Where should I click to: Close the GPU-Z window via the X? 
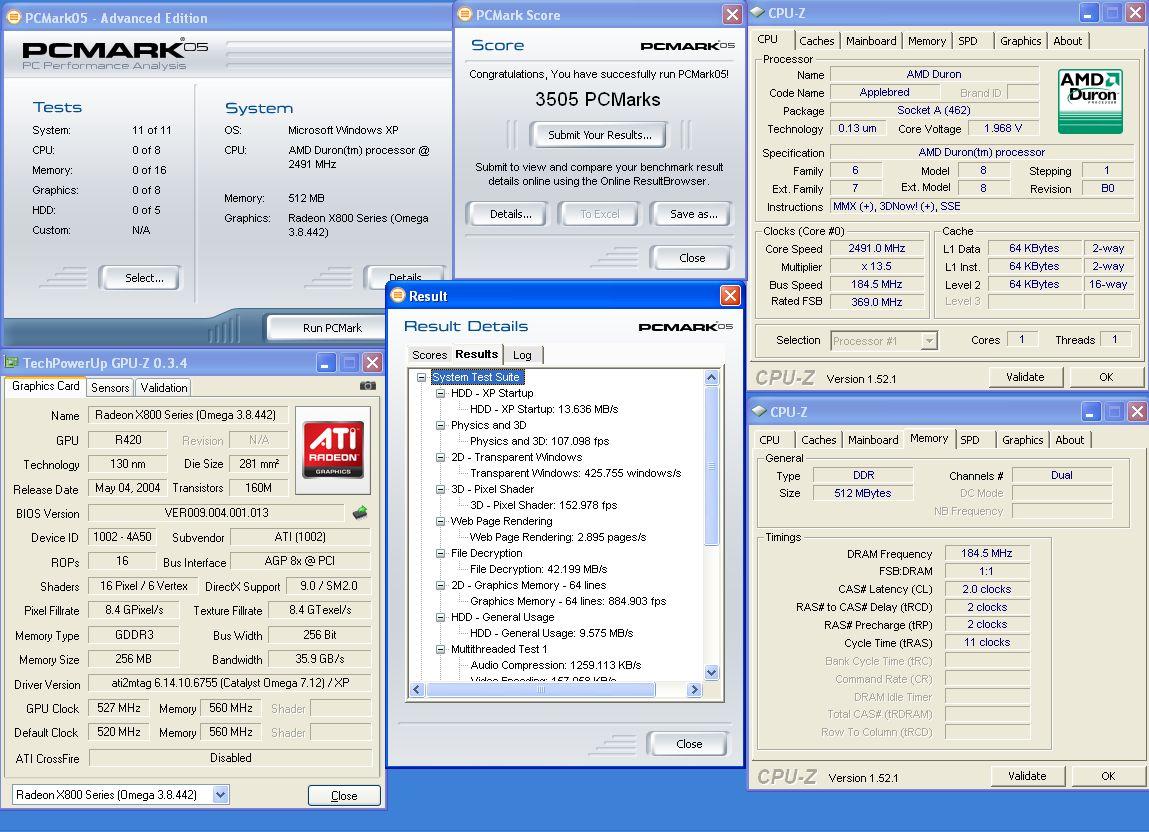[372, 362]
